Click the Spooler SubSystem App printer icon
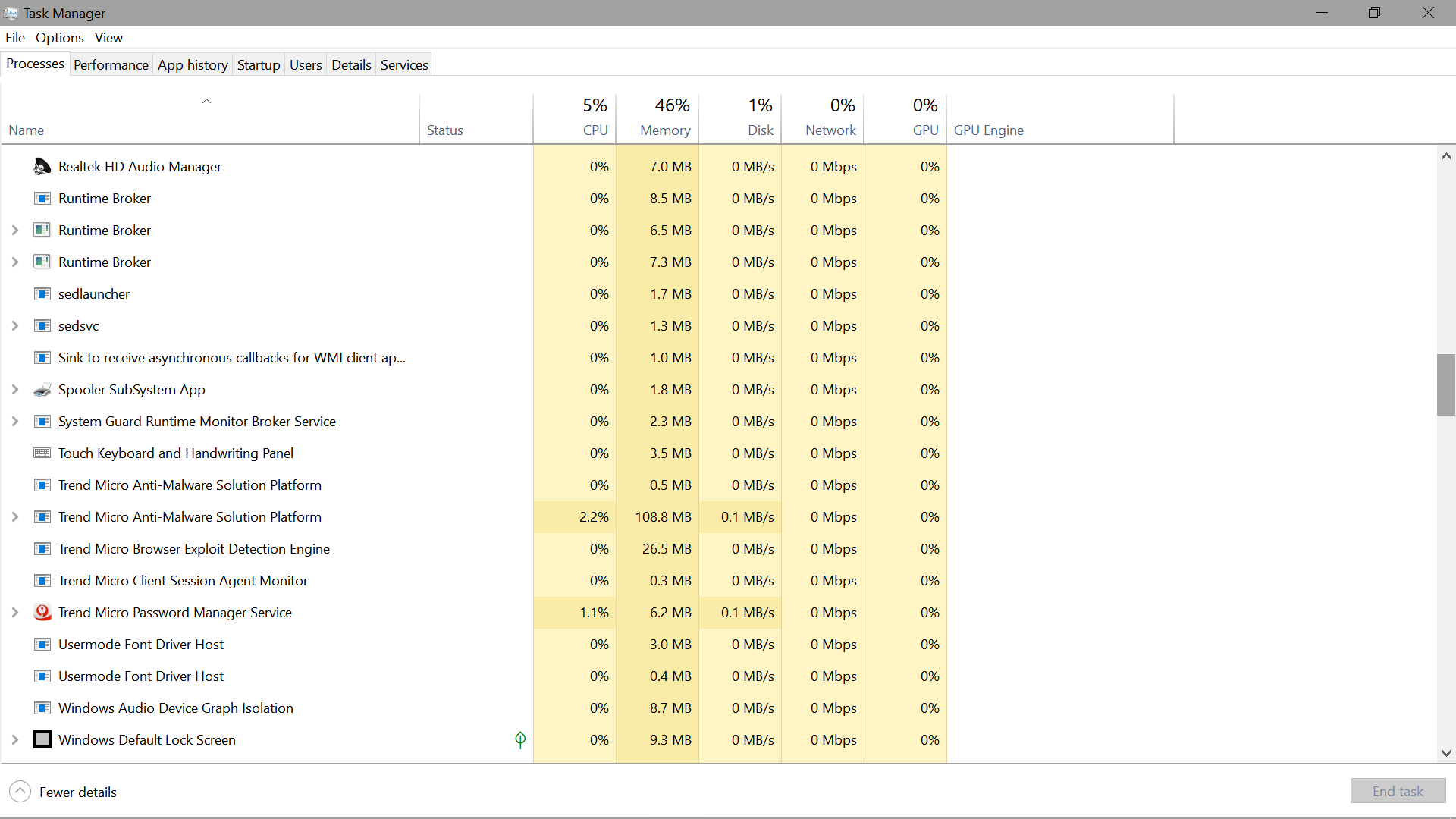Viewport: 1456px width, 819px height. click(x=42, y=390)
